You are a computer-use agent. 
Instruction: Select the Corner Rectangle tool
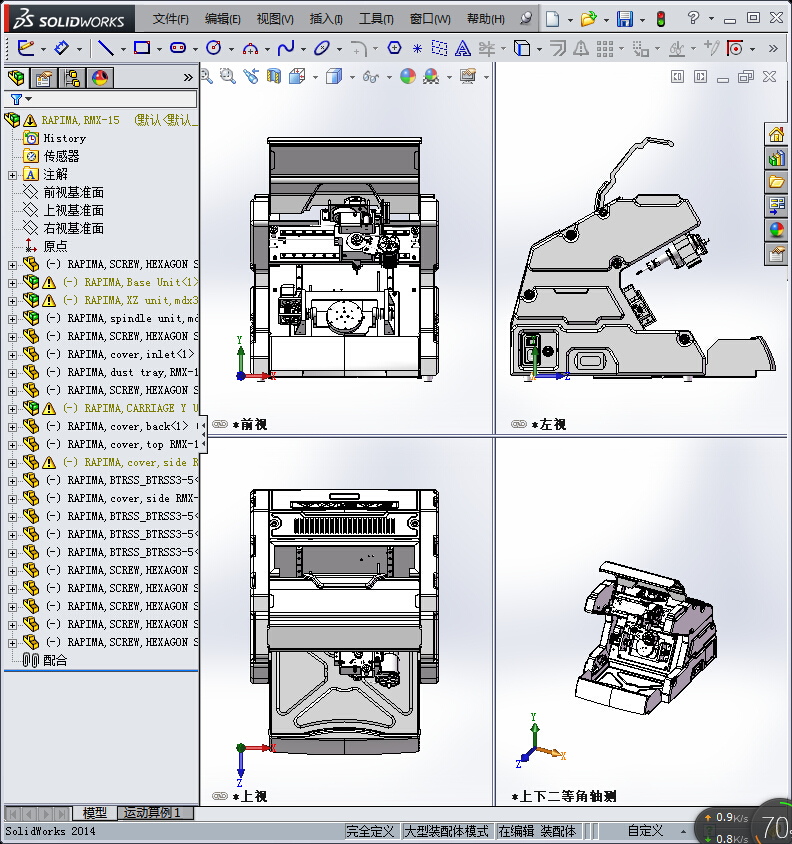click(x=142, y=48)
